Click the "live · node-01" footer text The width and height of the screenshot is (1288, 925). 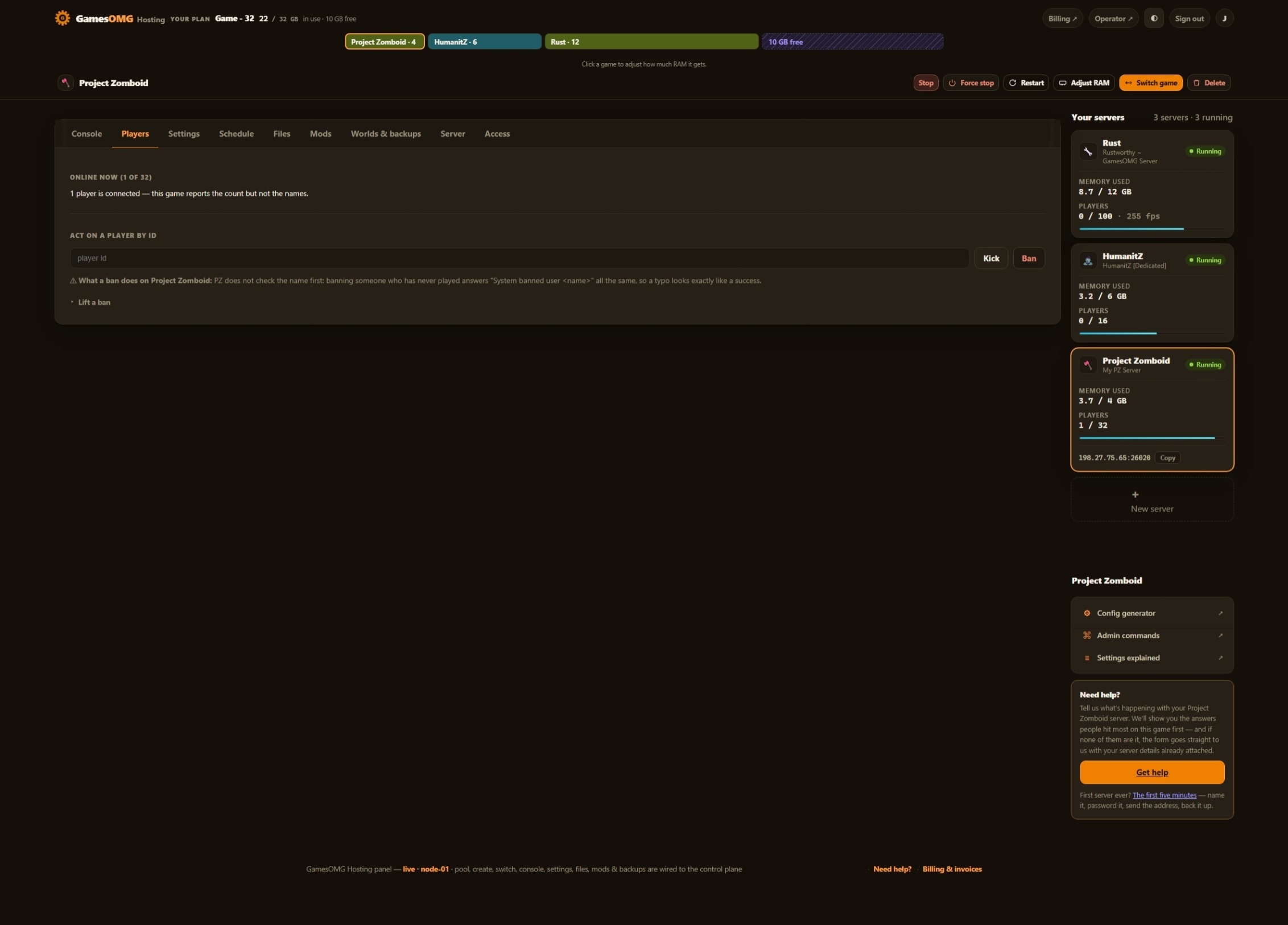coord(426,869)
